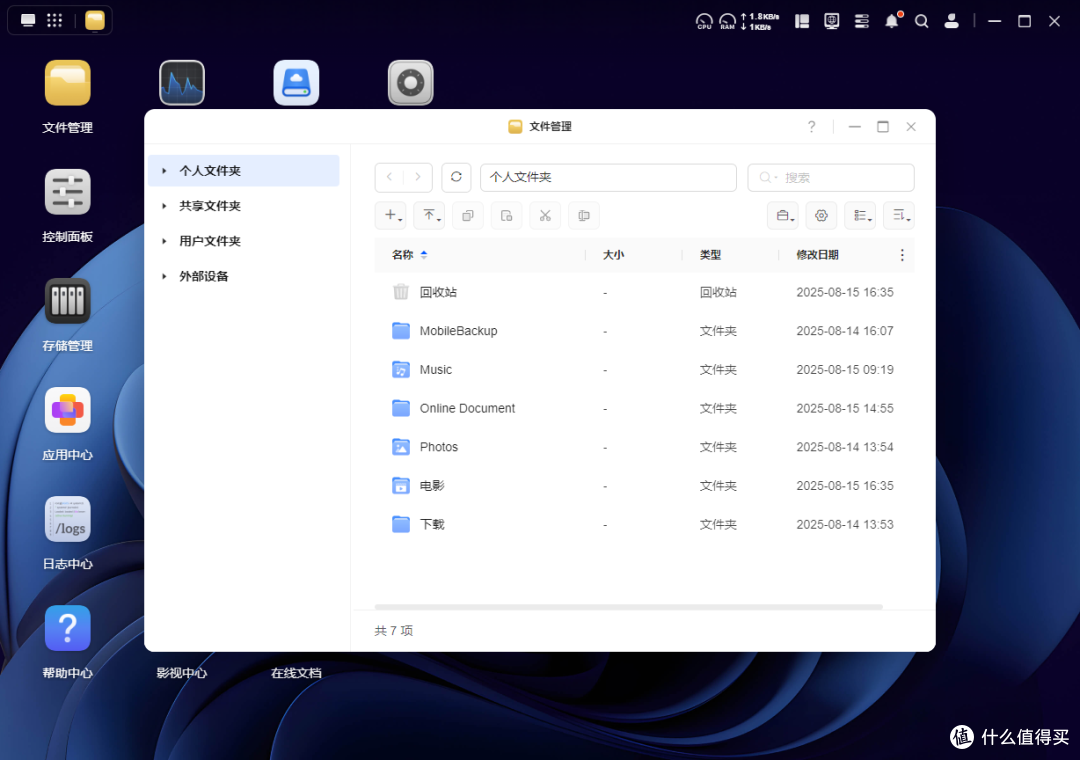Launch 应用中心 from the desktop
The height and width of the screenshot is (760, 1080).
68,410
